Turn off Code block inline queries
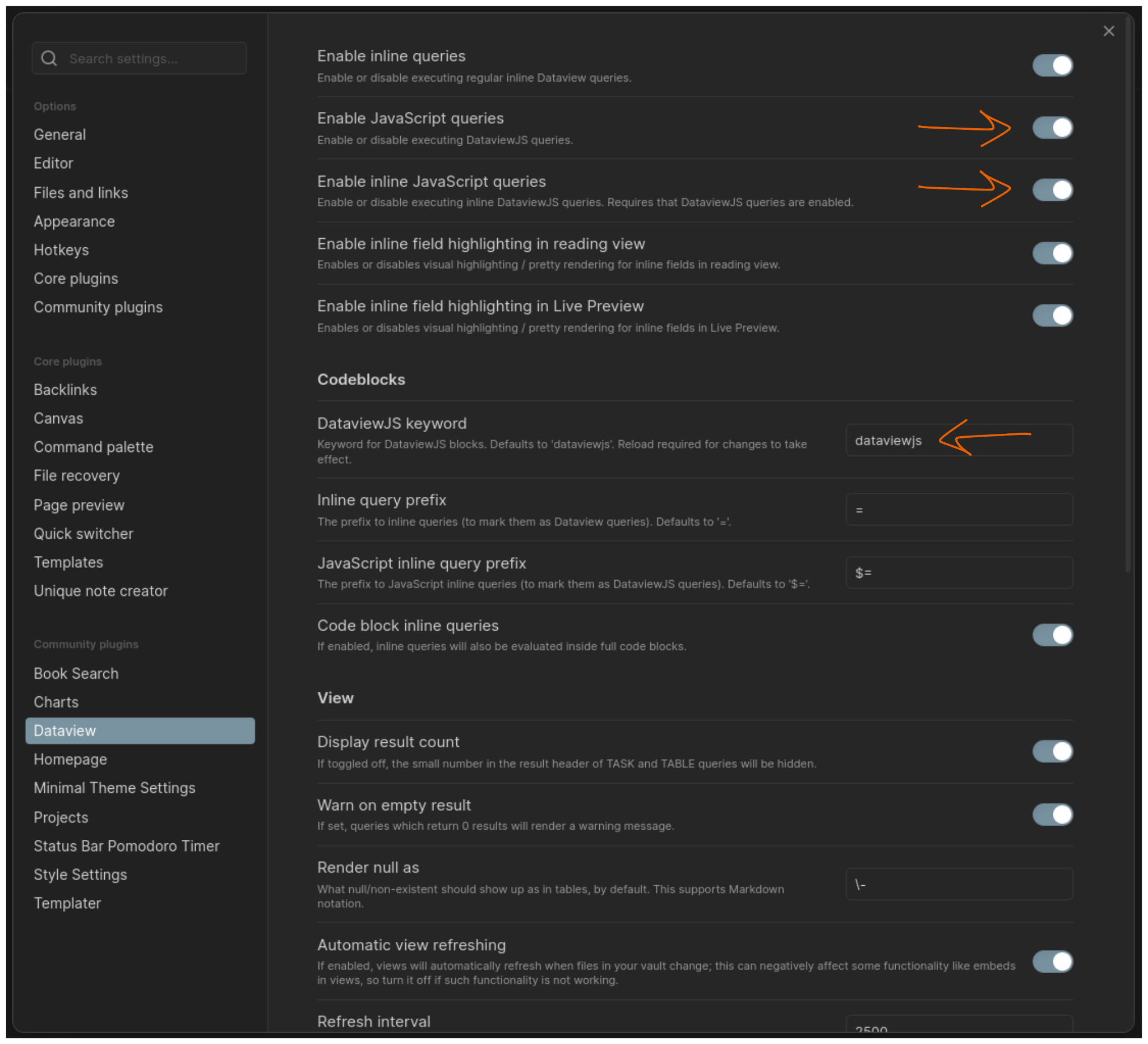The height and width of the screenshot is (1044, 1148). click(x=1052, y=635)
